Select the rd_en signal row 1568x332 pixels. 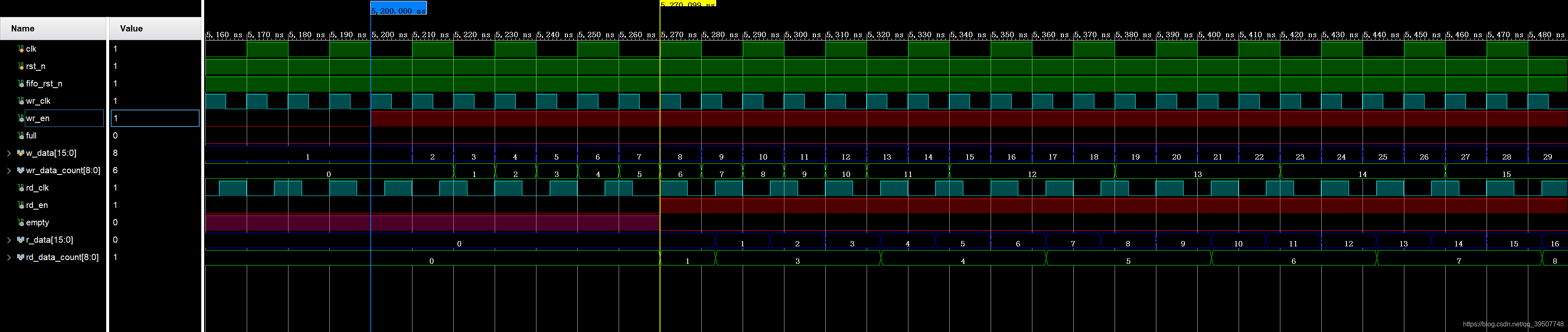(53, 205)
